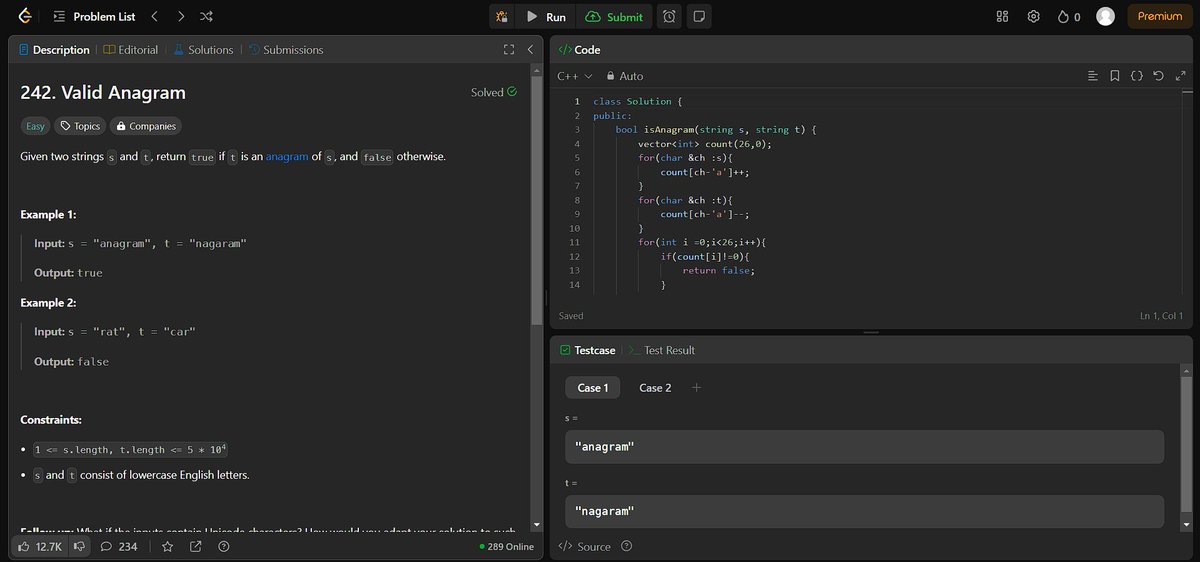Viewport: 1200px width, 562px height.
Task: Toggle the Auto lock setting
Action: pos(625,76)
